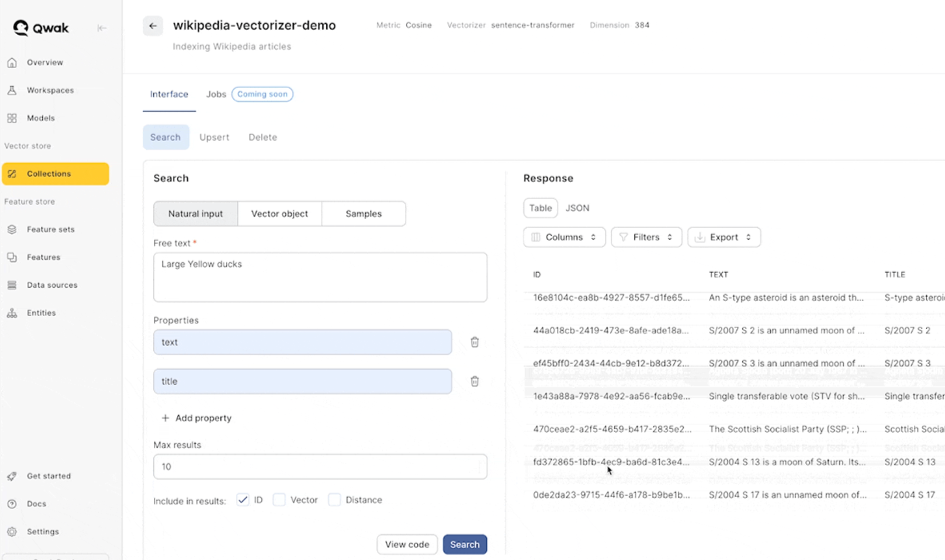Collapse the sidebar using the collapse icon

point(102,28)
